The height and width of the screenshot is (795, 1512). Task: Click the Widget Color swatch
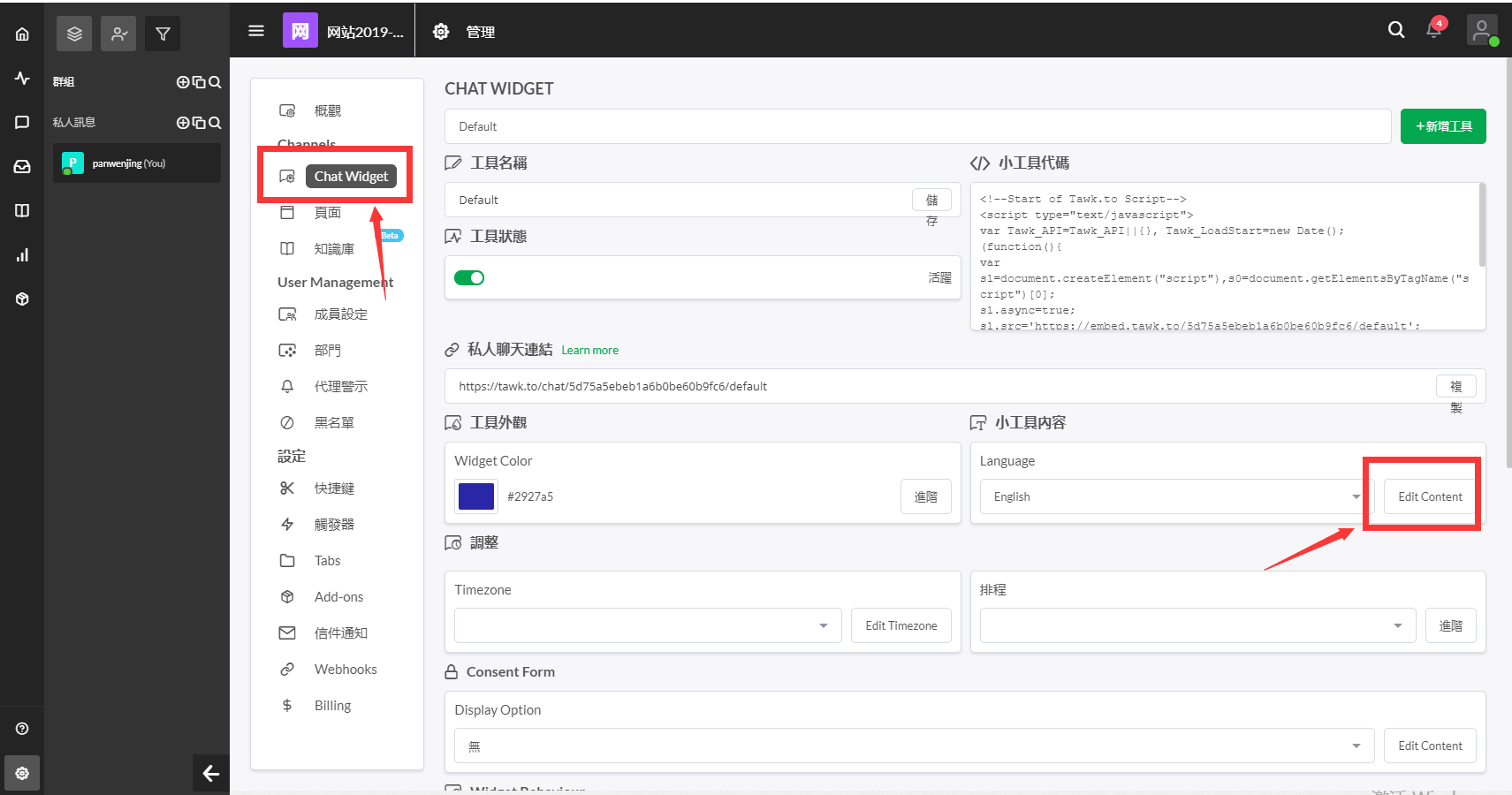coord(475,496)
